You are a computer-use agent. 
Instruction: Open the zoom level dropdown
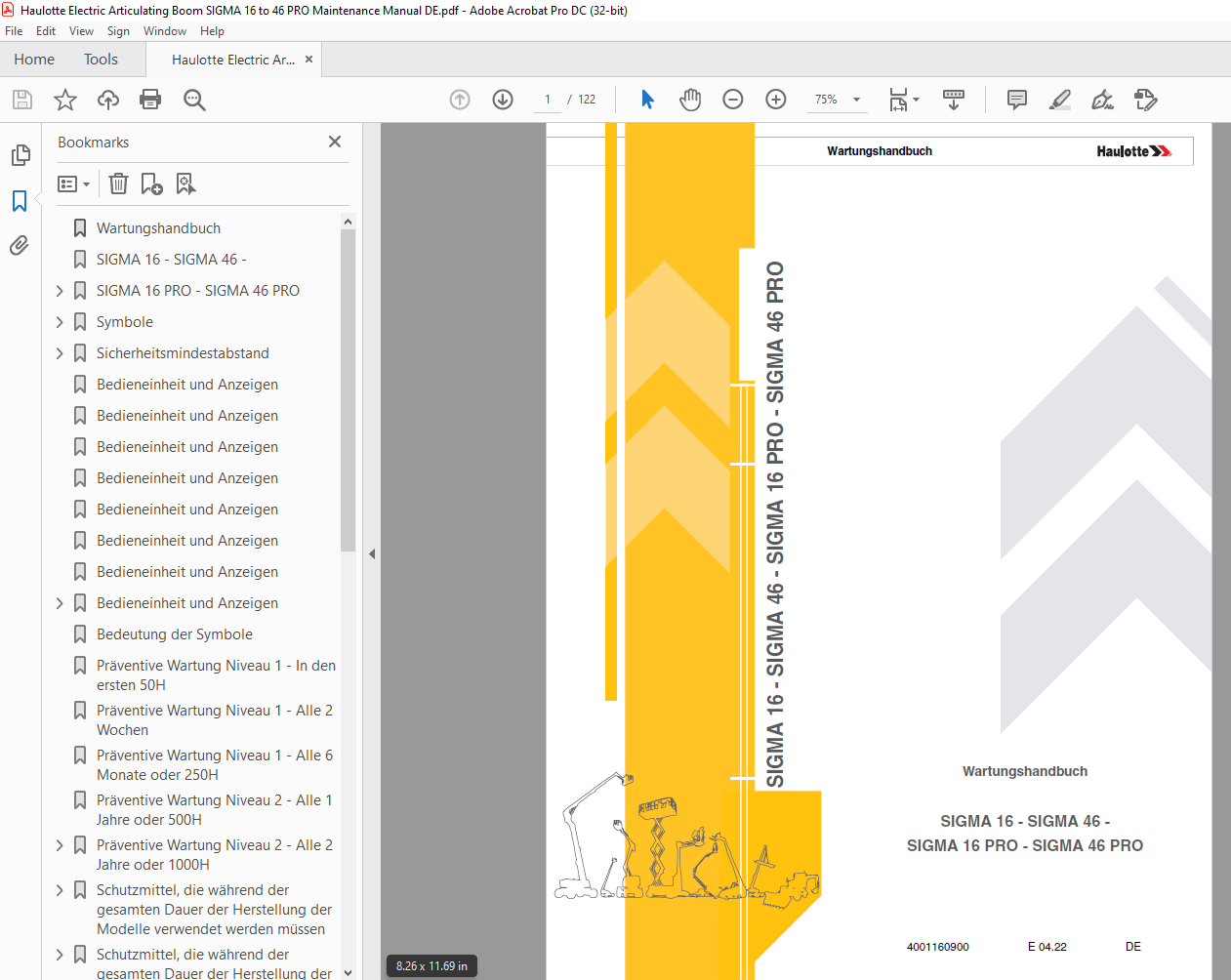point(857,100)
